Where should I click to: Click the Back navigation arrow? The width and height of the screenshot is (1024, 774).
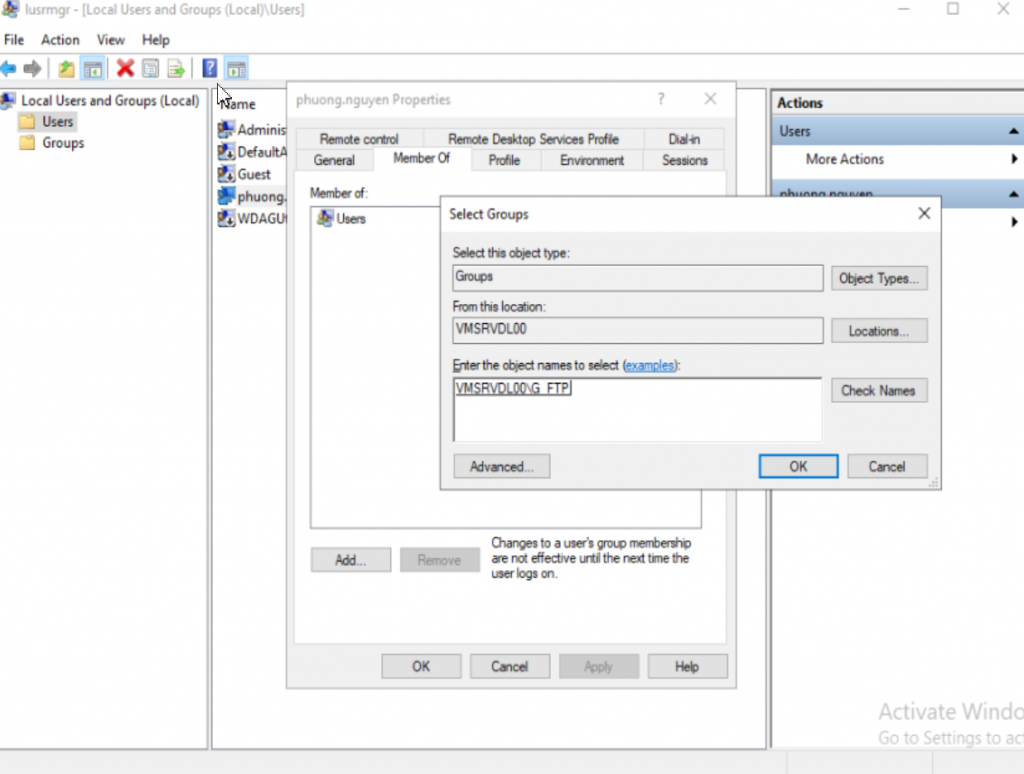pyautogui.click(x=10, y=68)
